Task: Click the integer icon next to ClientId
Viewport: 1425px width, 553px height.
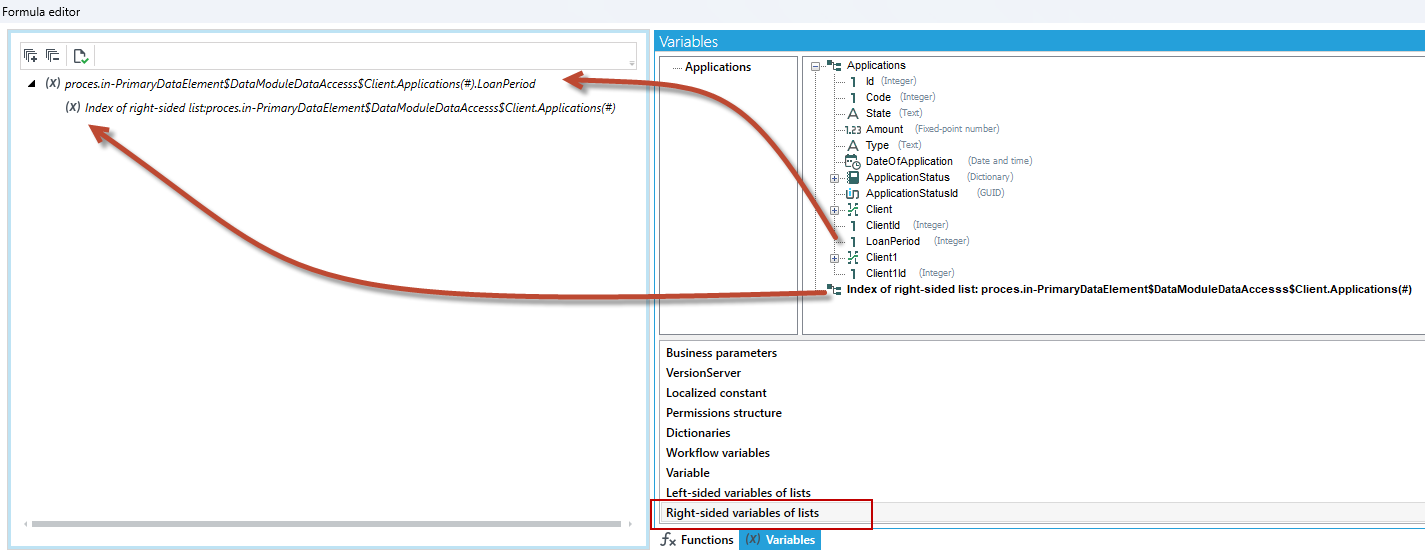Action: click(853, 225)
